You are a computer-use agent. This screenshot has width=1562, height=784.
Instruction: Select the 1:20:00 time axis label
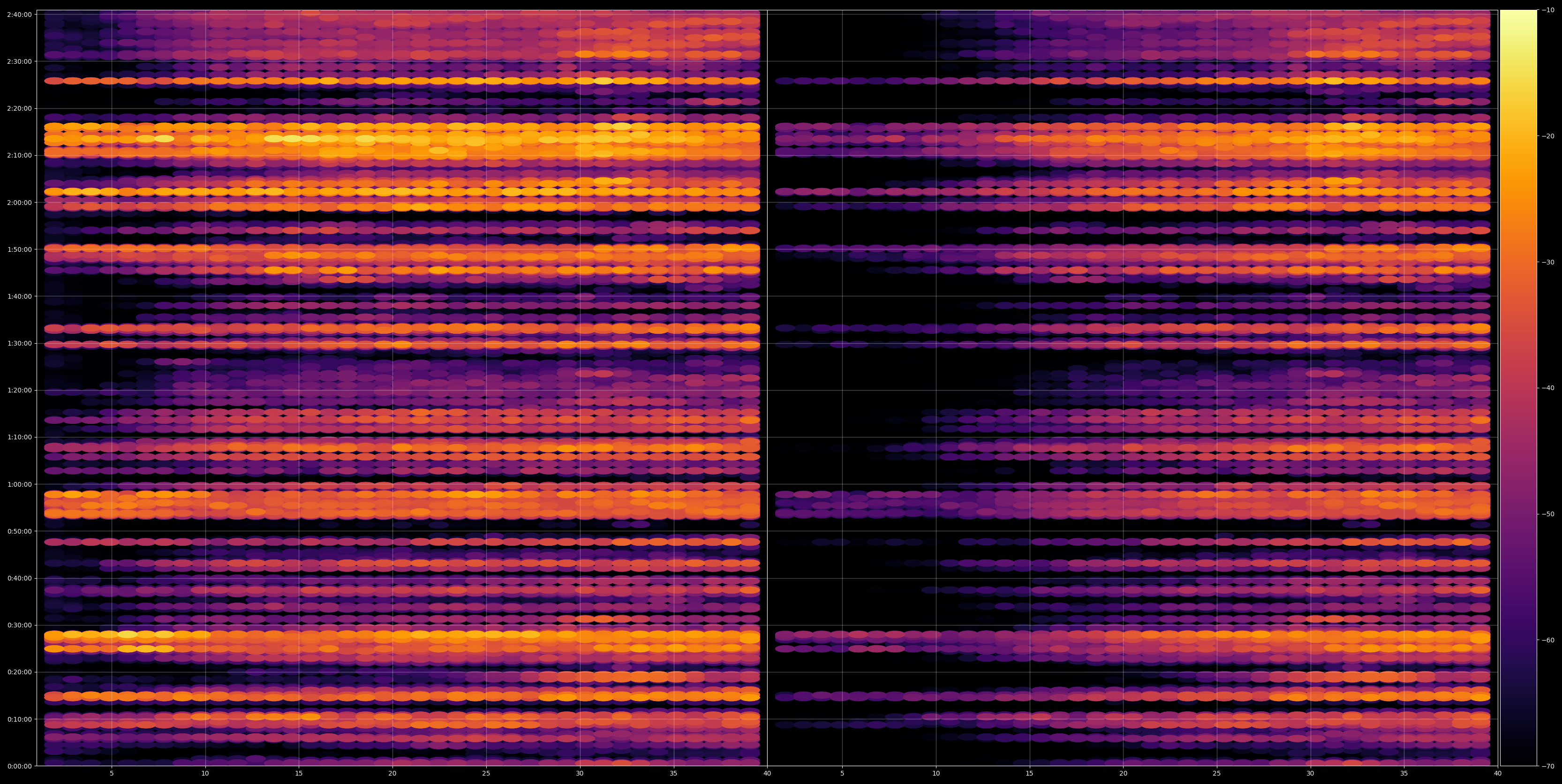[x=19, y=391]
